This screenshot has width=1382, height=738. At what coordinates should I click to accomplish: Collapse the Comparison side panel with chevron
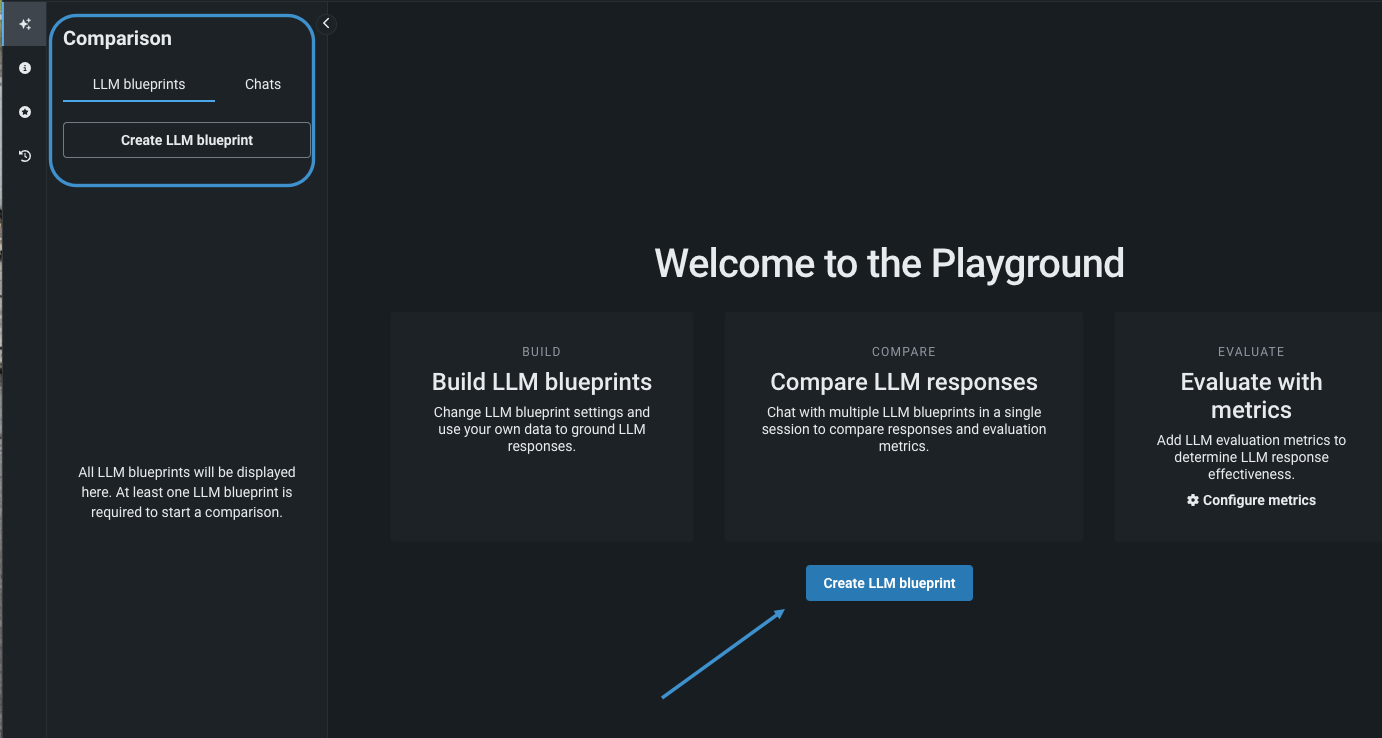[x=326, y=24]
